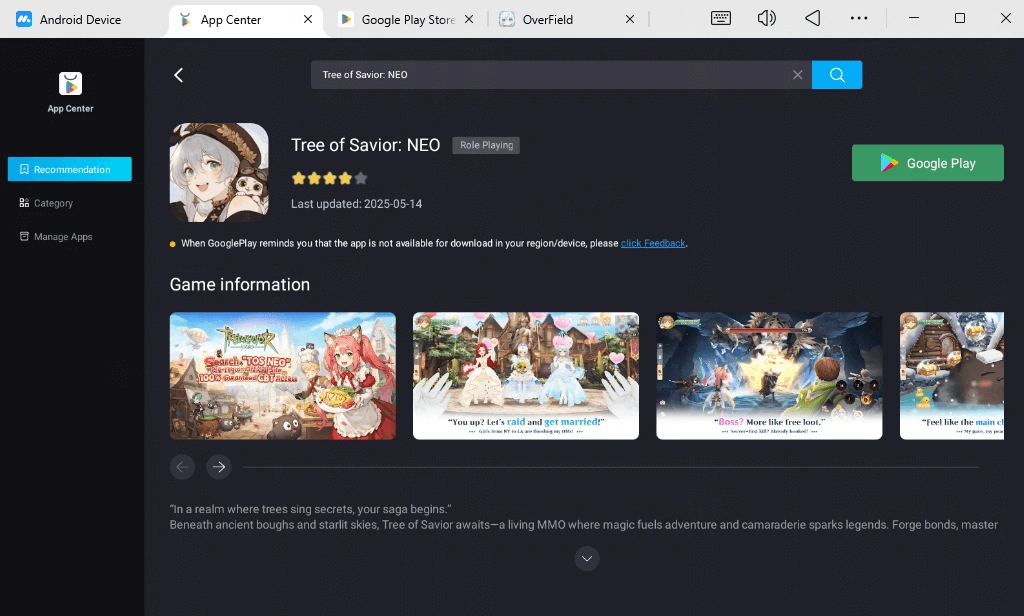
Task: Open the on-screen keyboard from the title bar
Action: [722, 18]
